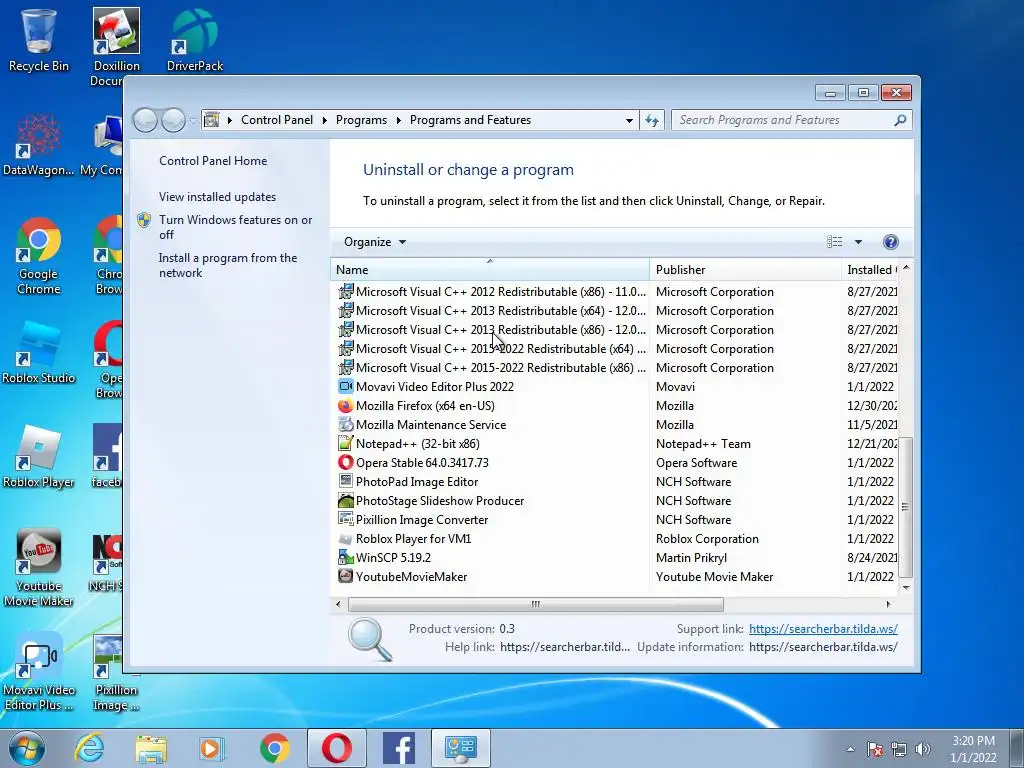Click the horizontal scrollbar thumb of the list

tap(536, 604)
